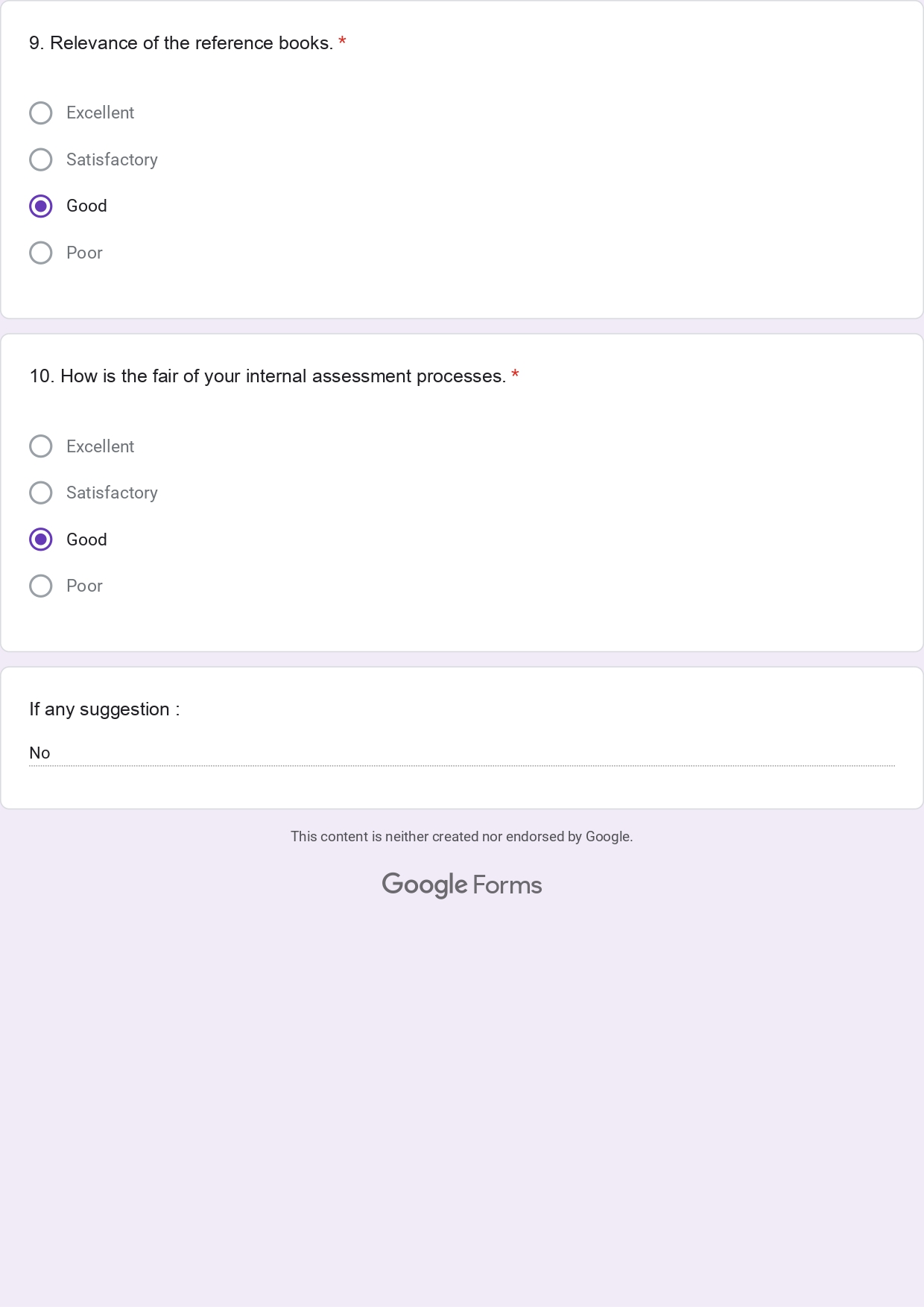Click the "Excellent" label text under question 10
The width and height of the screenshot is (924, 1307).
click(100, 446)
